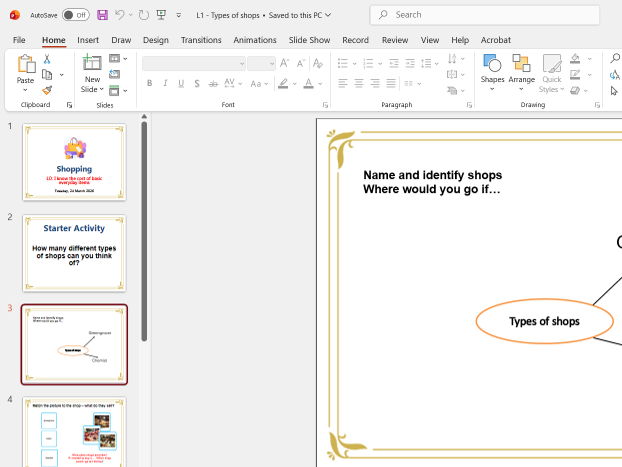Open Paragraph dialog launcher
This screenshot has width=622, height=467.
pos(469,105)
